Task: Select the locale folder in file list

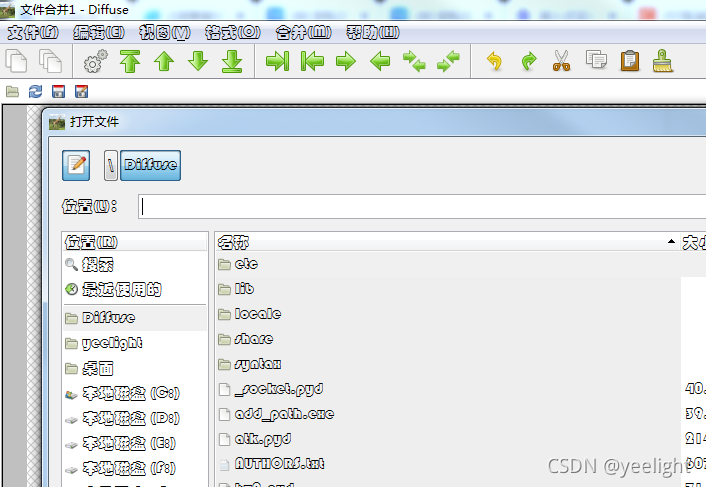Action: point(448,314)
